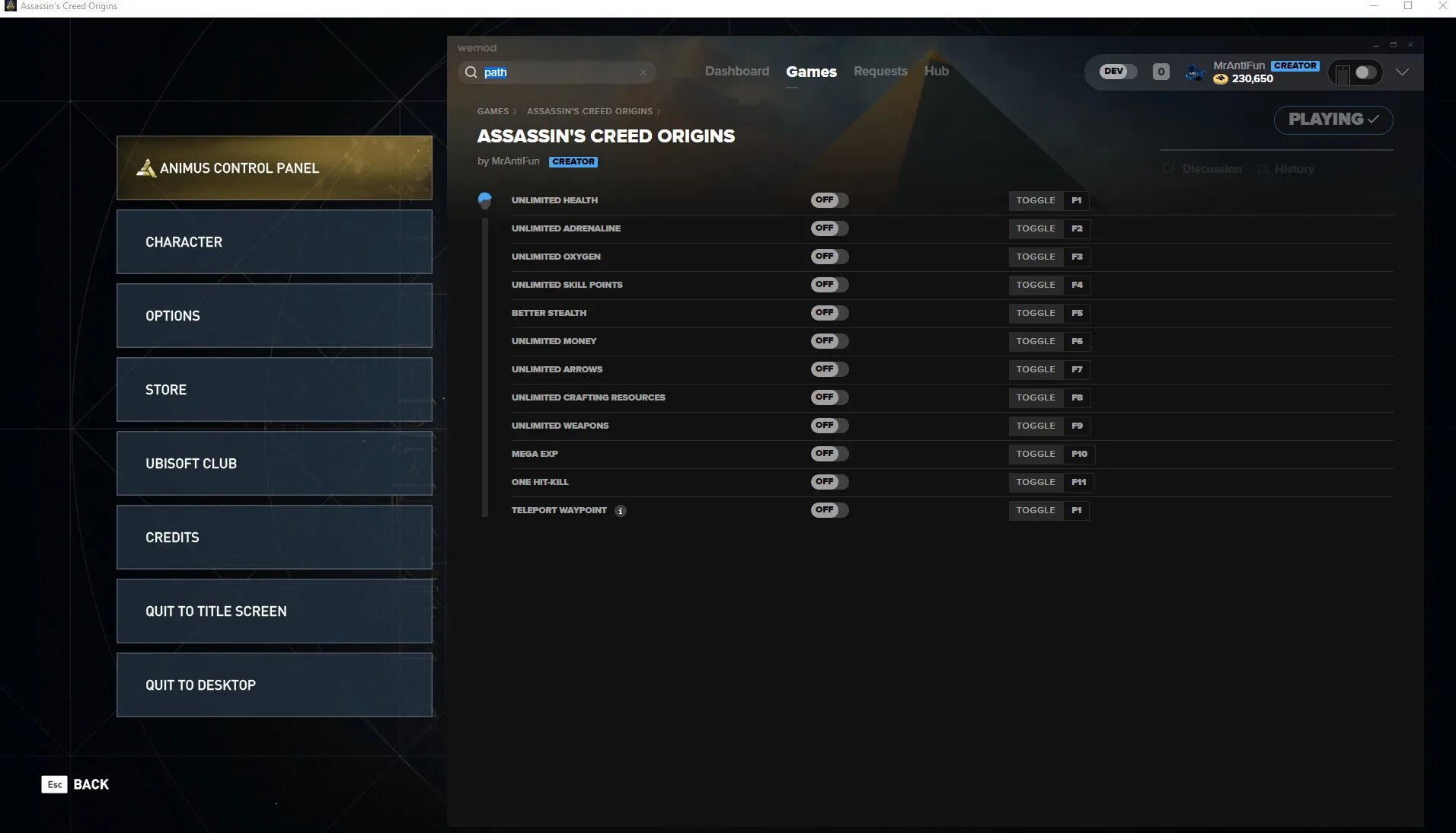Select Animus Control Panel menu entry
This screenshot has width=1456, height=833.
click(274, 168)
